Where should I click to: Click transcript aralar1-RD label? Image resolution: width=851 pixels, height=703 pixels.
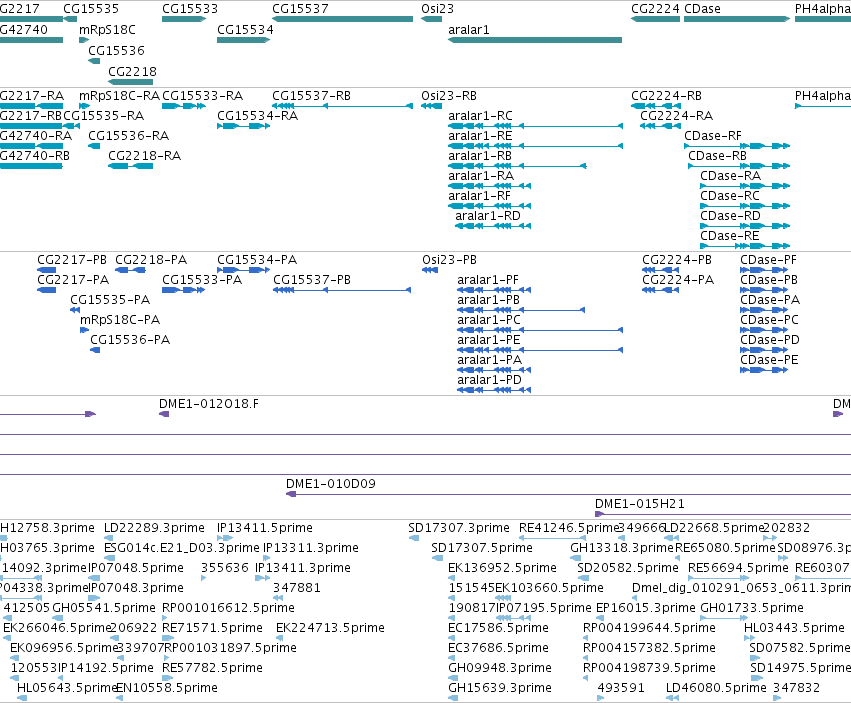(x=488, y=216)
